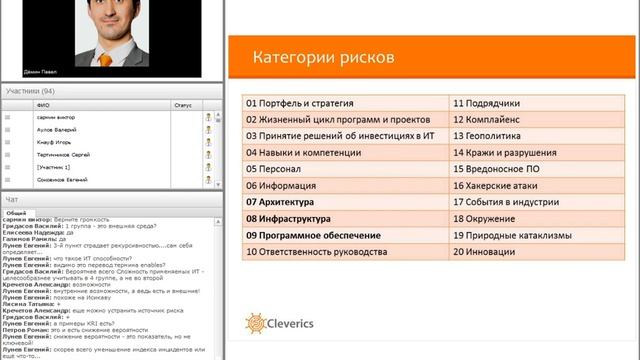Click slide row 13 Геополитика
Screen dimensions: 640x360
pos(537,136)
